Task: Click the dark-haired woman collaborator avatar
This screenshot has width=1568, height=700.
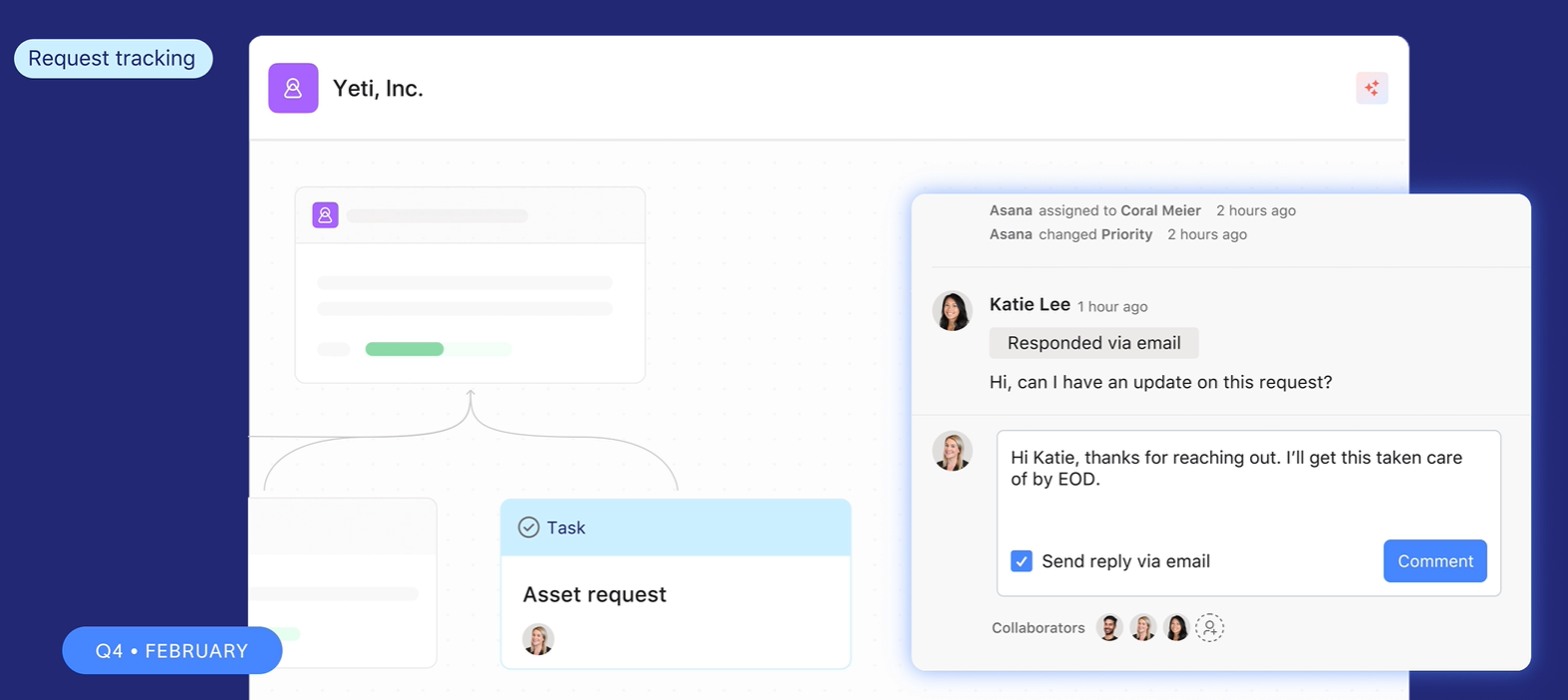Action: tap(1176, 627)
